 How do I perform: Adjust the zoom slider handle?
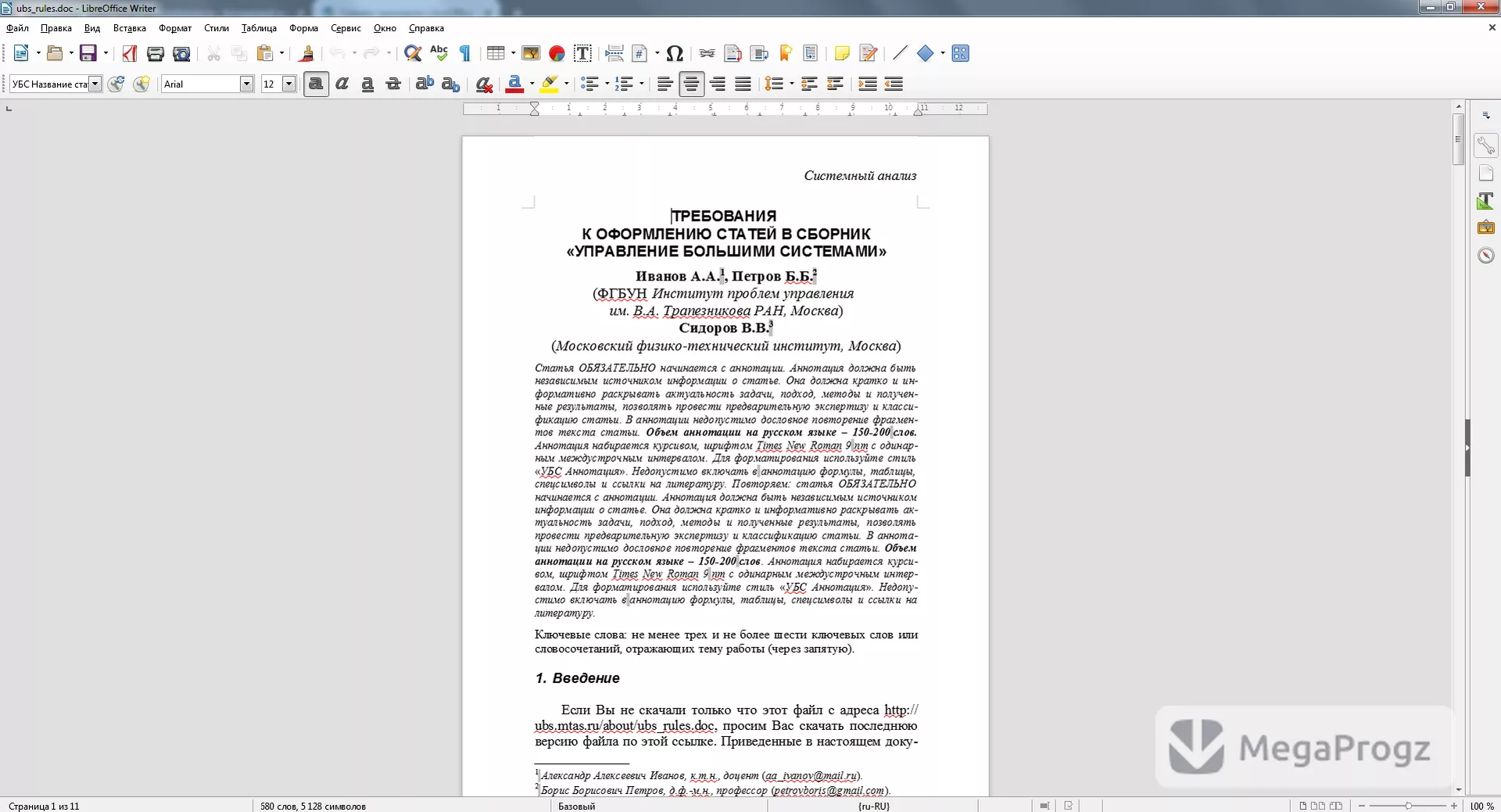pos(1408,806)
